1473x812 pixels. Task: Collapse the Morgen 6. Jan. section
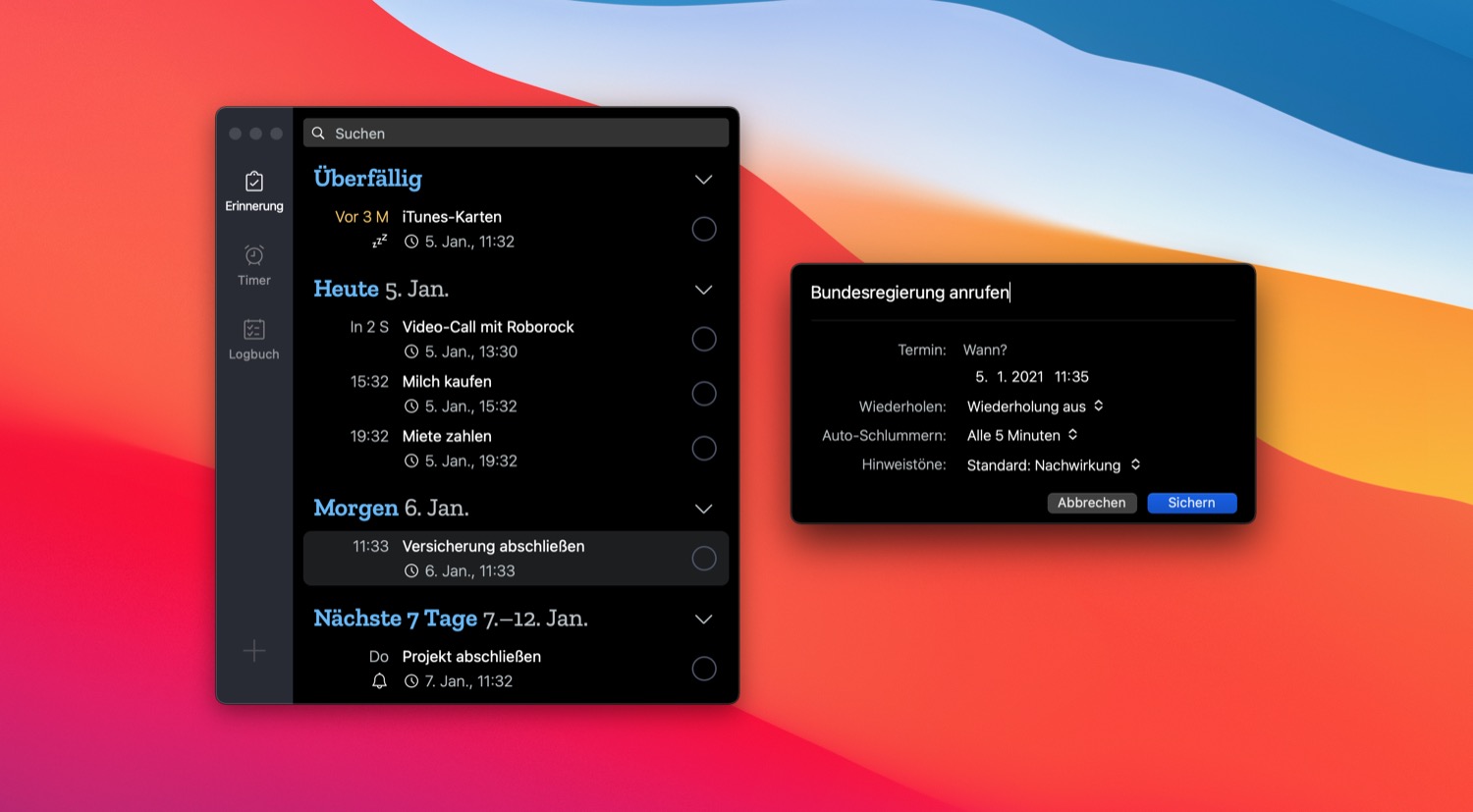tap(703, 509)
